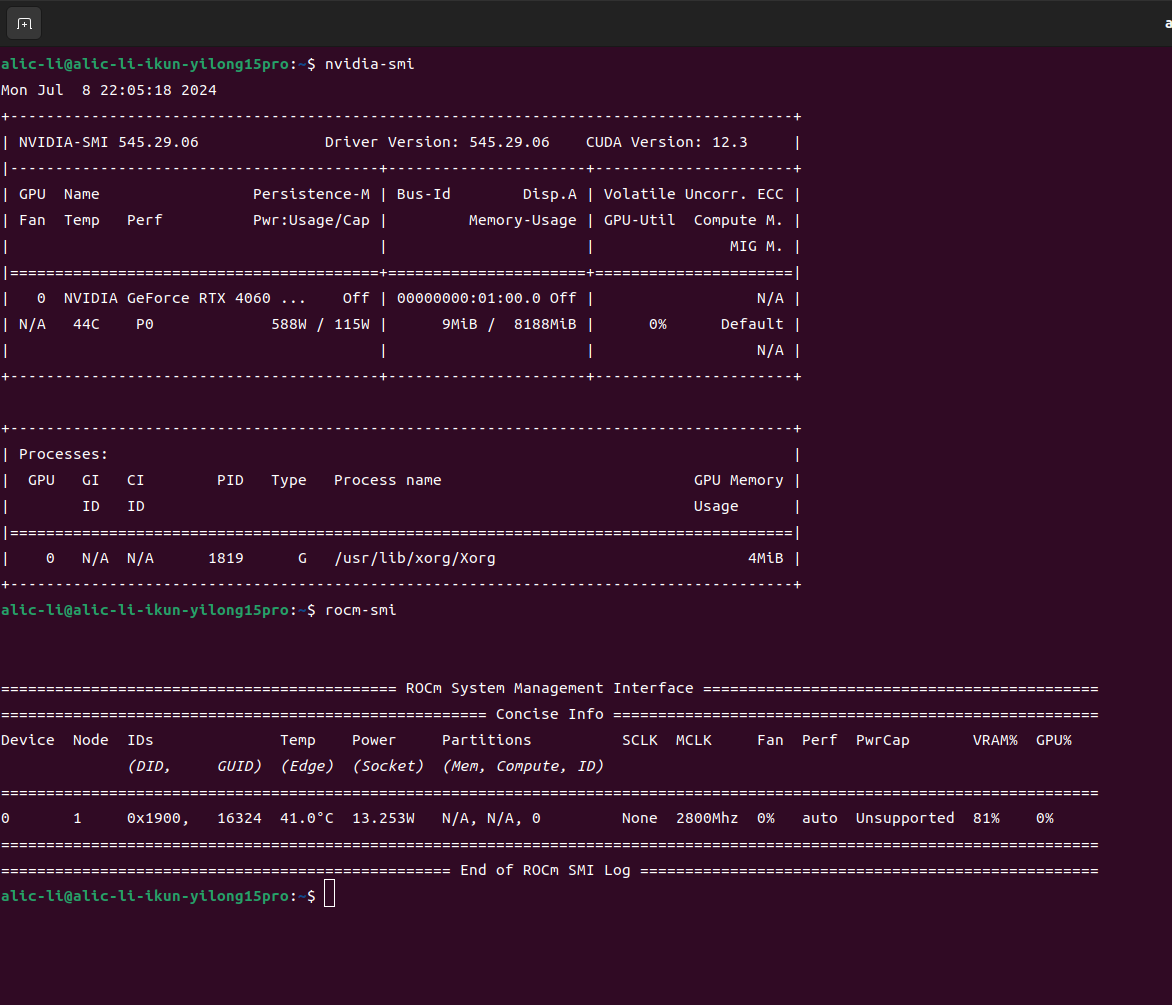Click the new terminal tab icon
Viewport: 1172px width, 1005px height.
pos(24,23)
